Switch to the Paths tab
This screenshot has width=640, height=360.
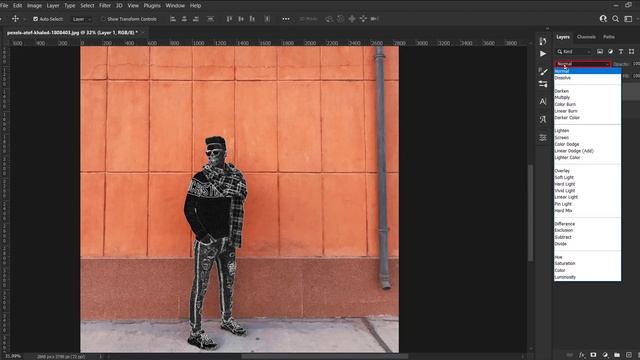(609, 37)
